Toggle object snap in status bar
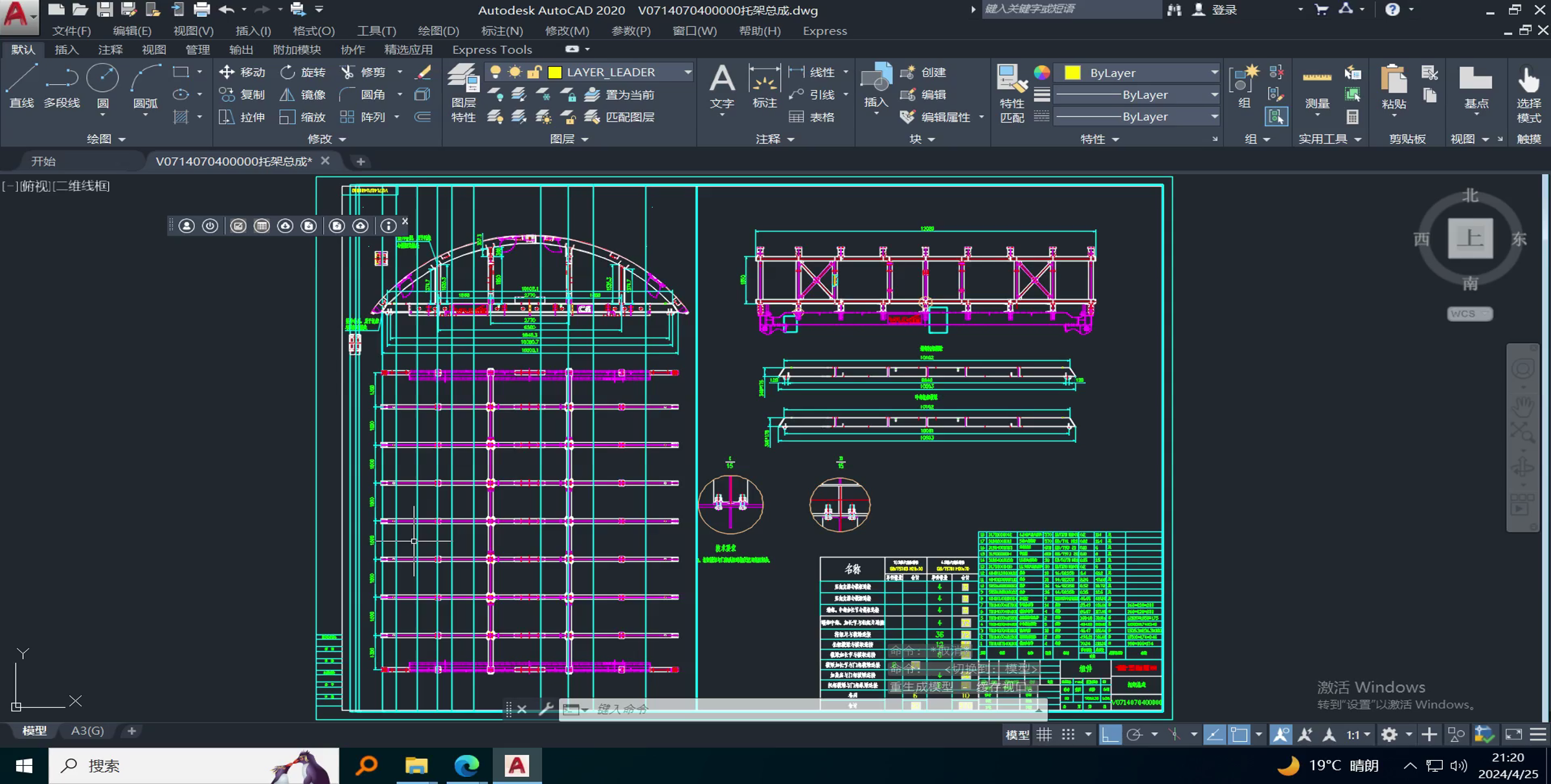Image resolution: width=1551 pixels, height=784 pixels. (x=1239, y=735)
